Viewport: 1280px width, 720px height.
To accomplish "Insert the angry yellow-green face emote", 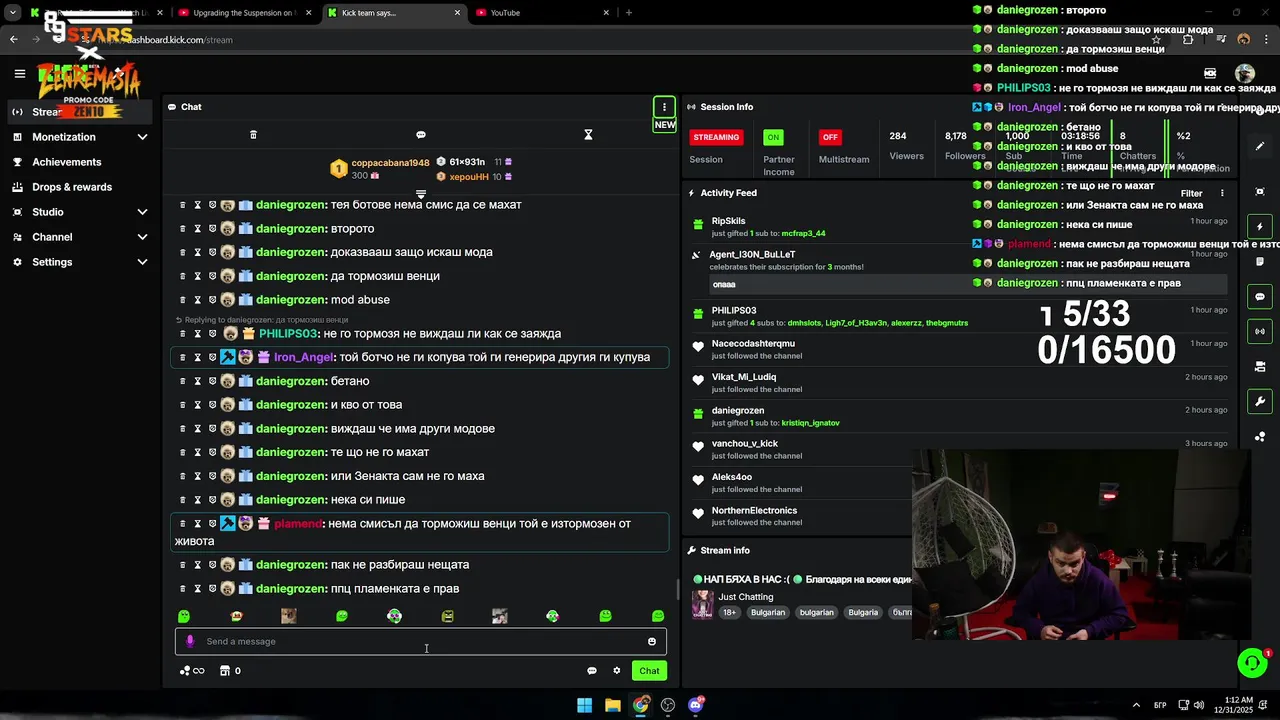I will (447, 616).
